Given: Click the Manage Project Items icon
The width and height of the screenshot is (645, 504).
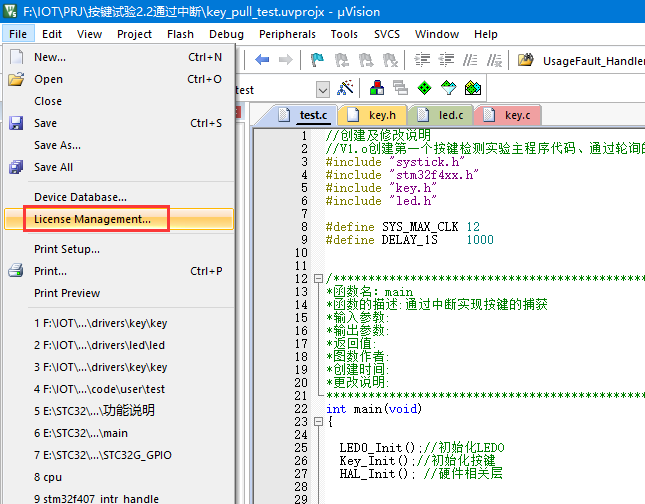Looking at the screenshot, I should (377, 89).
